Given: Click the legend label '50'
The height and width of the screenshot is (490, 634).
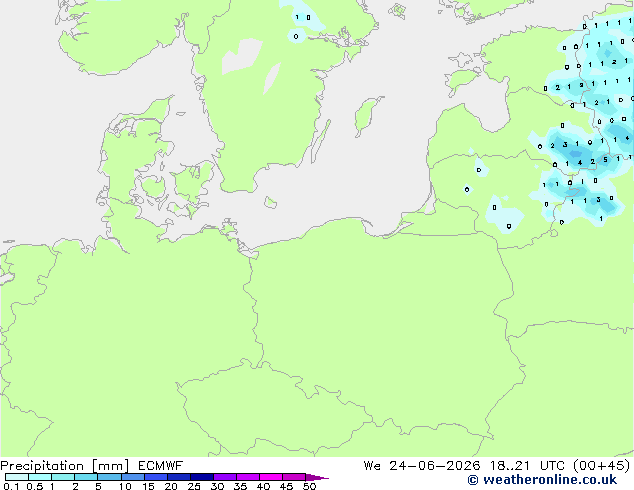Looking at the screenshot, I should pos(309,486).
